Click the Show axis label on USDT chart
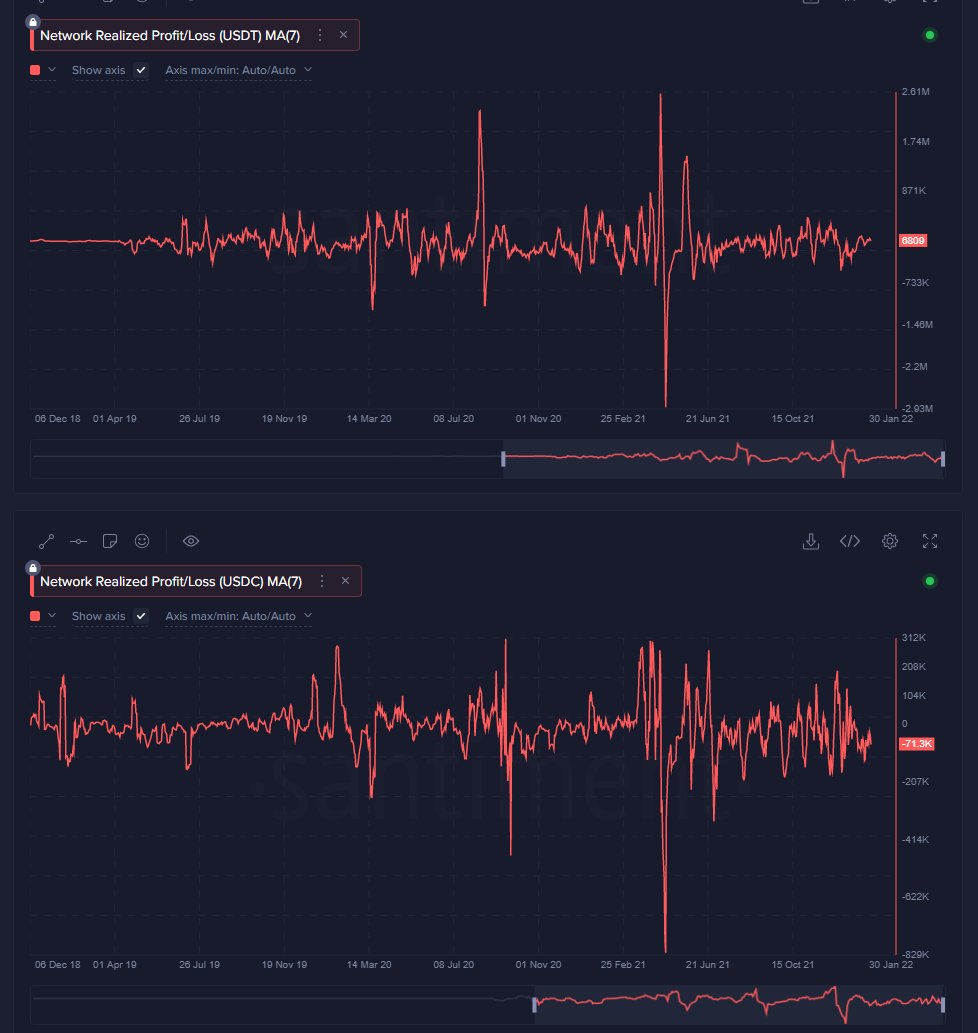Viewport: 978px width, 1033px height. (98, 70)
